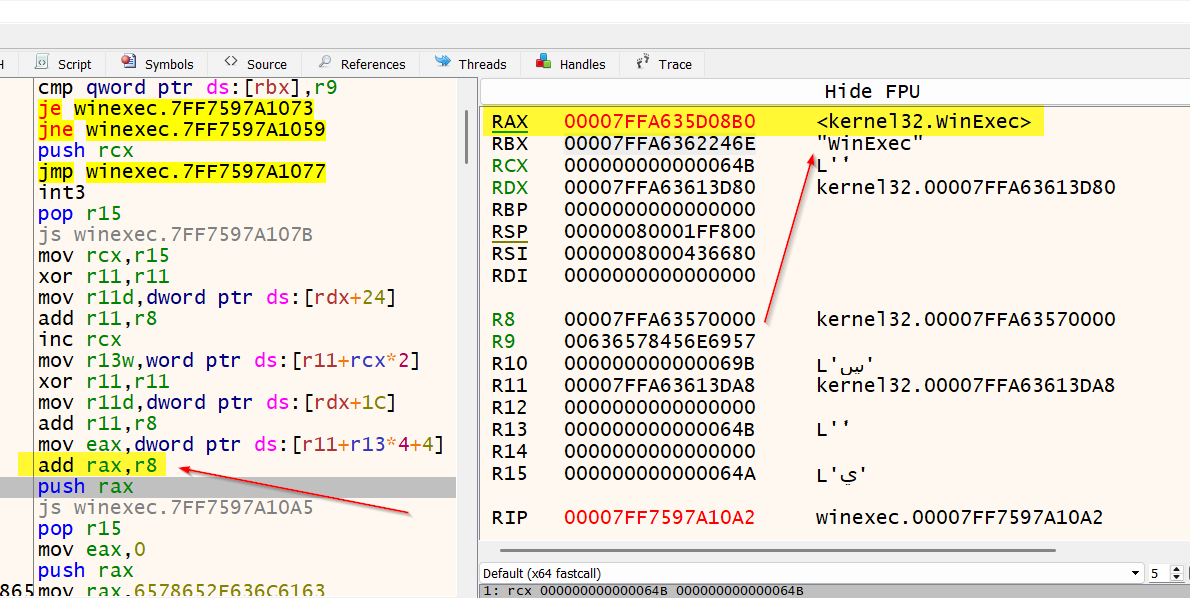This screenshot has width=1190, height=598.
Task: Click the RBX register name
Action: pyautogui.click(x=509, y=144)
